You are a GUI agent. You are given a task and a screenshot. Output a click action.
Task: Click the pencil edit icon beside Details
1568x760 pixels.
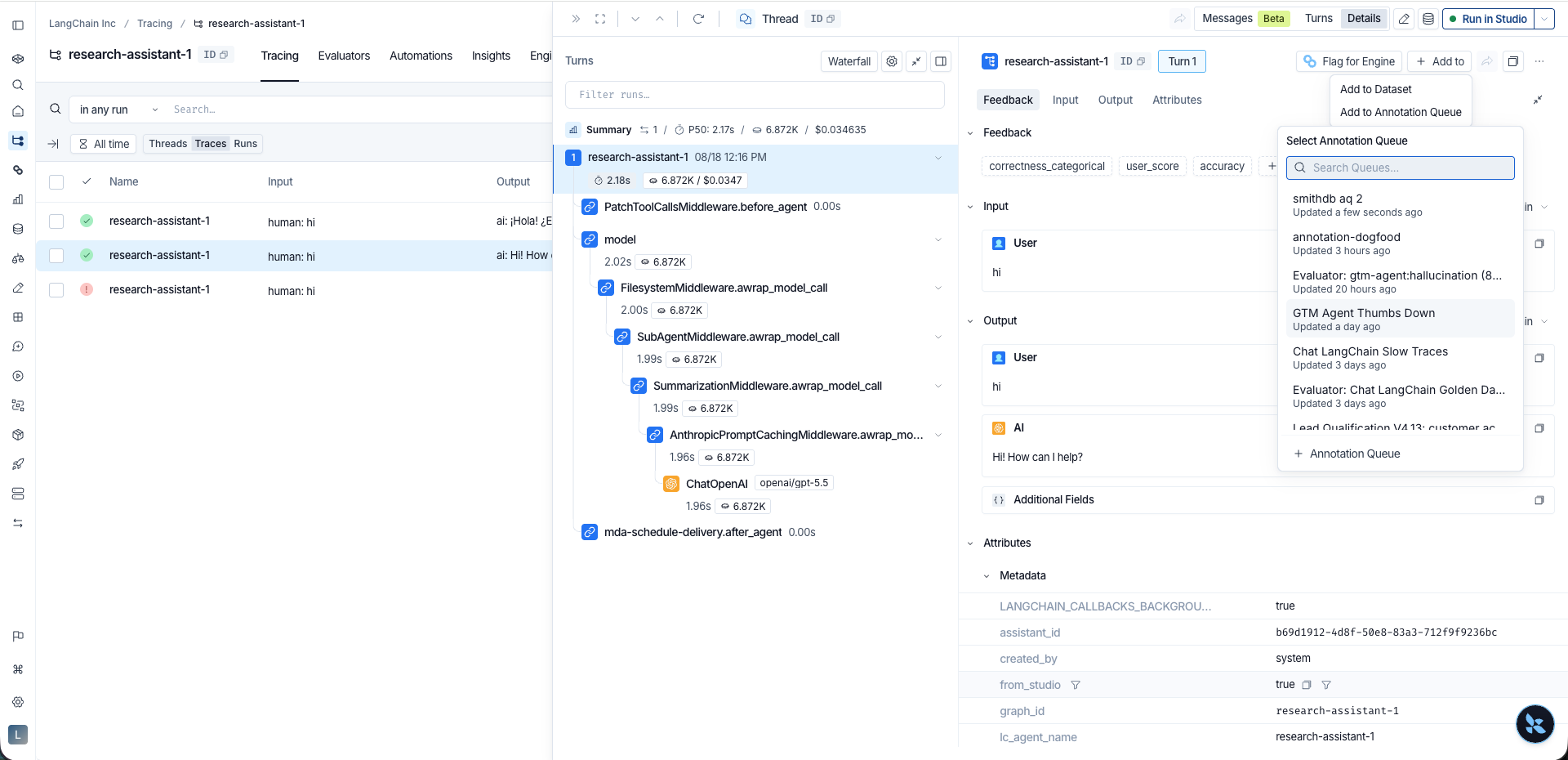(x=1404, y=19)
